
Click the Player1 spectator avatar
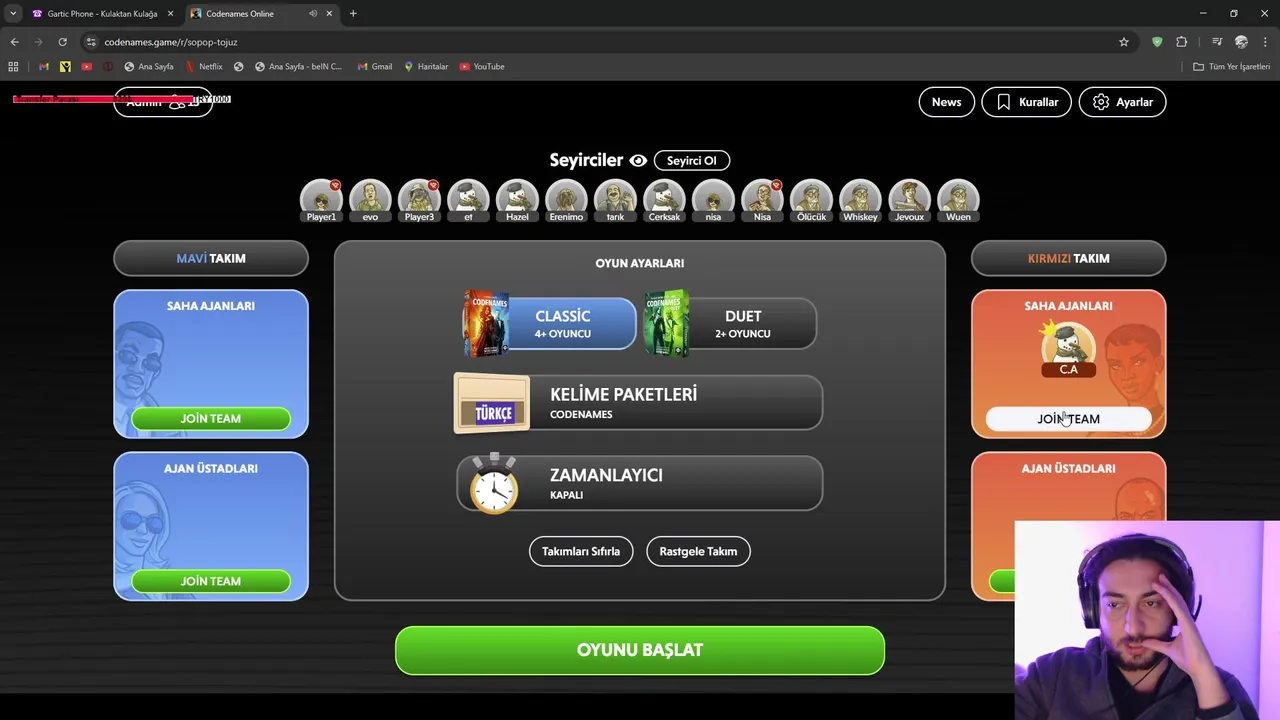pyautogui.click(x=321, y=199)
